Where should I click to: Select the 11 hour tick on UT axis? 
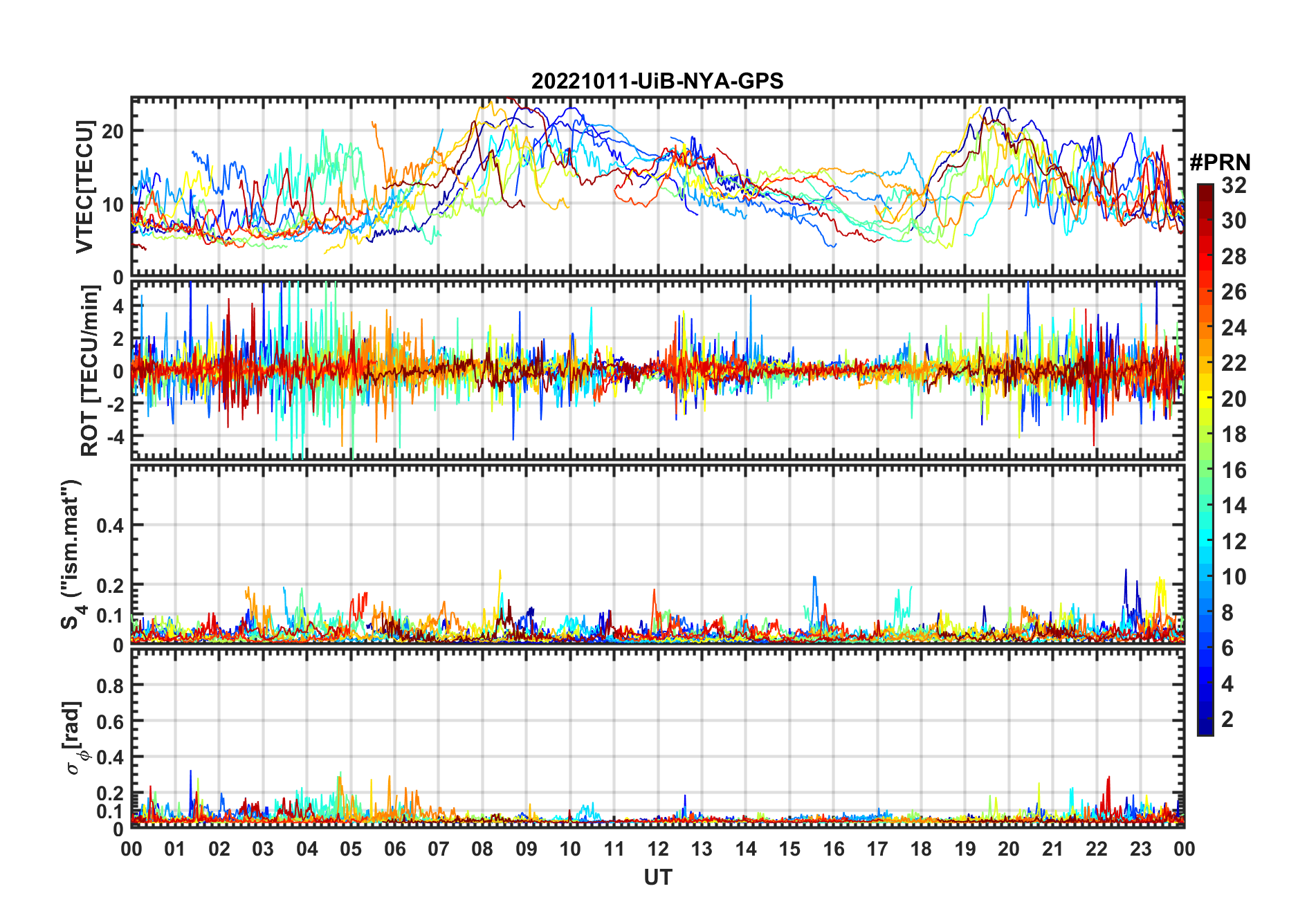click(x=614, y=849)
